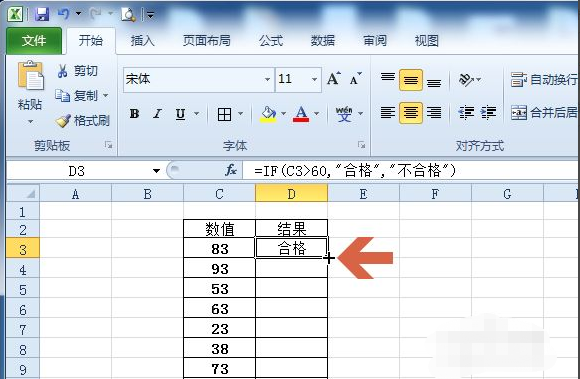
Task: Open the borders dropdown arrow
Action: tap(241, 114)
